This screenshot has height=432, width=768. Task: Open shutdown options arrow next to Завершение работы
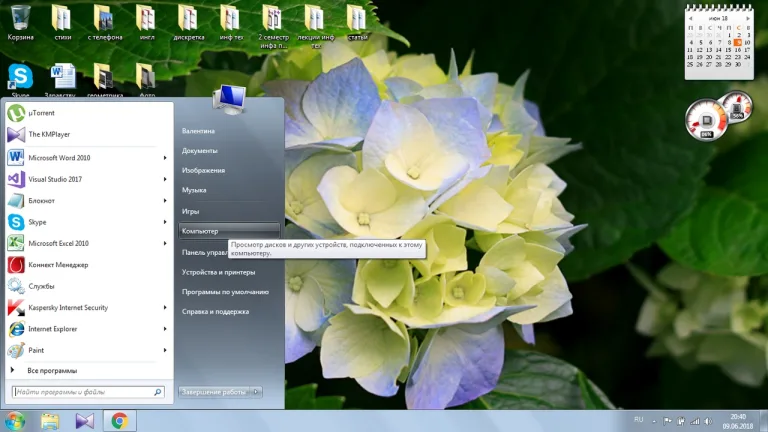coord(256,392)
